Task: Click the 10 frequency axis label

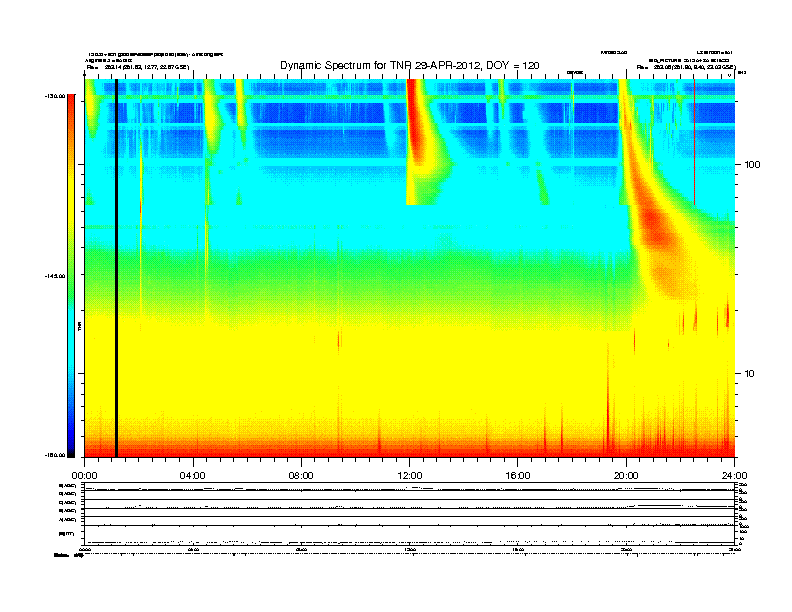Action: [750, 374]
